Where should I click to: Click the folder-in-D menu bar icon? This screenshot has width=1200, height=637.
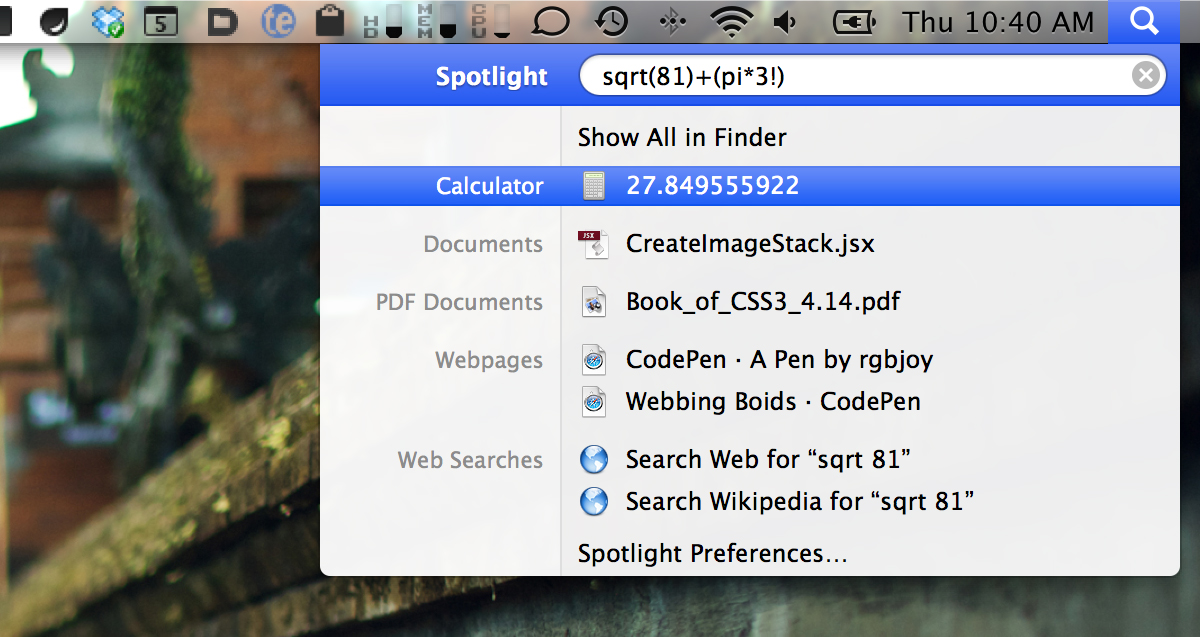pyautogui.click(x=222, y=22)
